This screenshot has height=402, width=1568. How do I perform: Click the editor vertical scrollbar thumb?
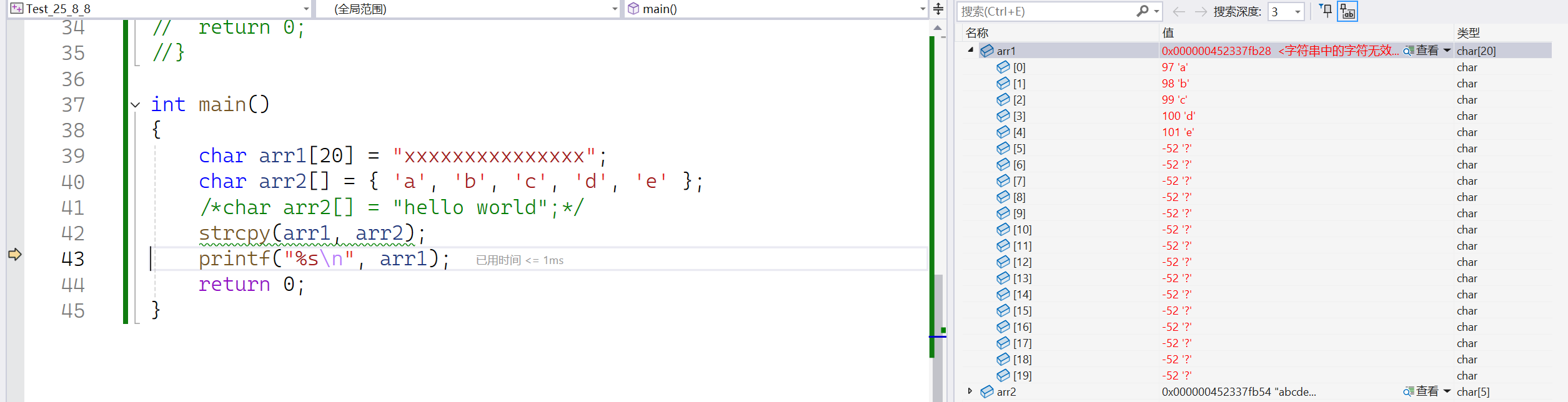938,337
